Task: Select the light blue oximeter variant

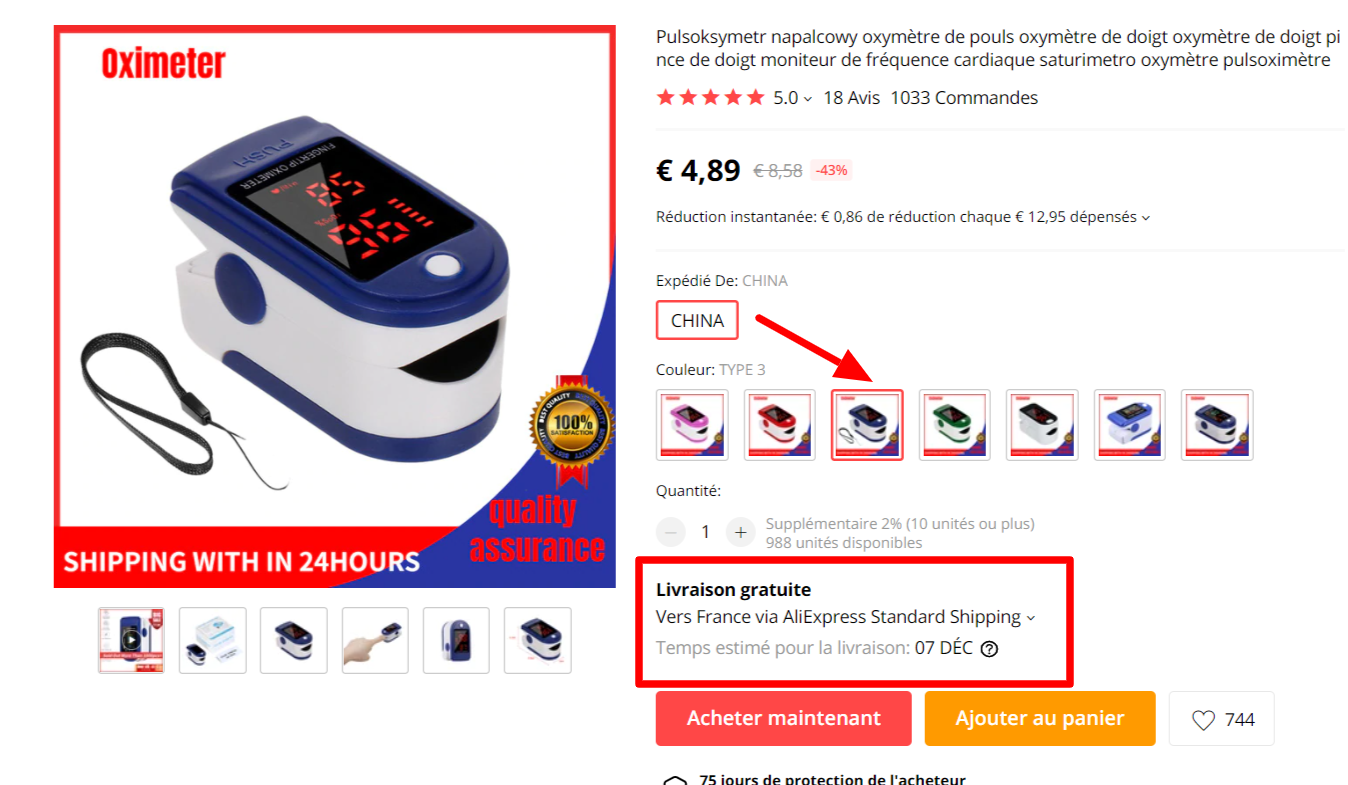Action: [1130, 425]
